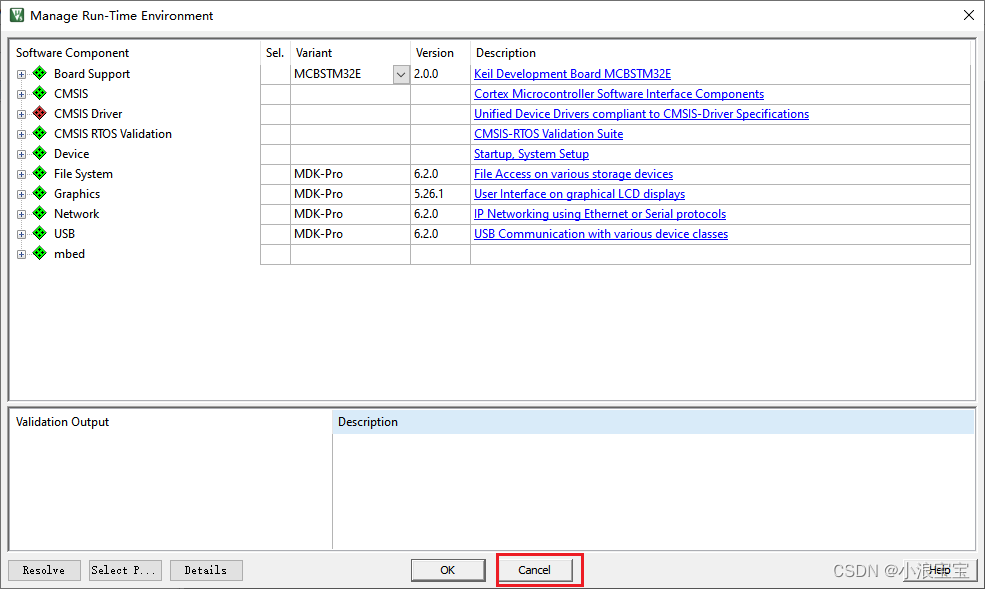Screen dimensions: 985x589
Task: Click version 2.0.0 in Board Support row
Action: pyautogui.click(x=427, y=74)
